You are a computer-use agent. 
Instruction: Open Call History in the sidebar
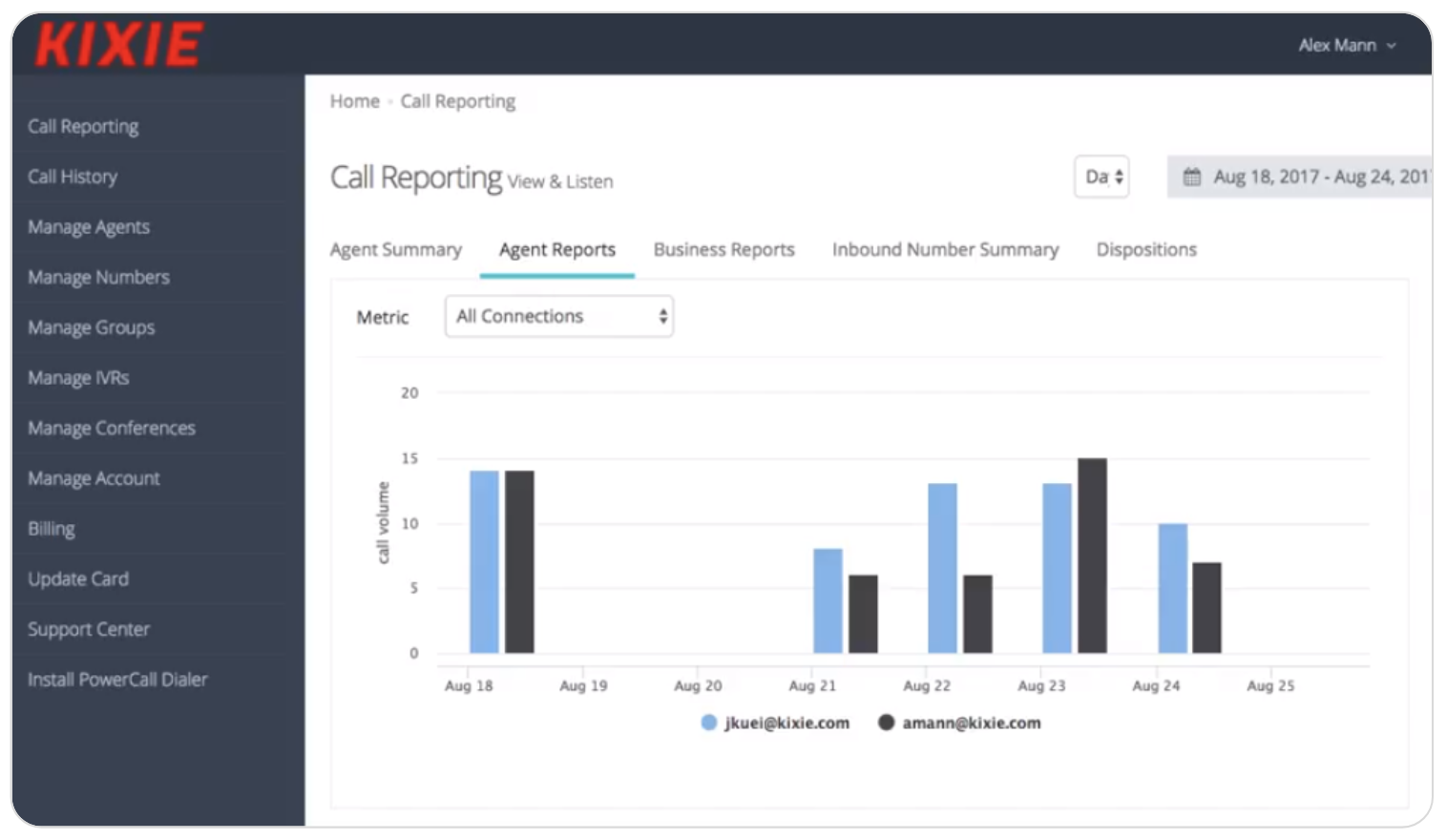pos(73,177)
